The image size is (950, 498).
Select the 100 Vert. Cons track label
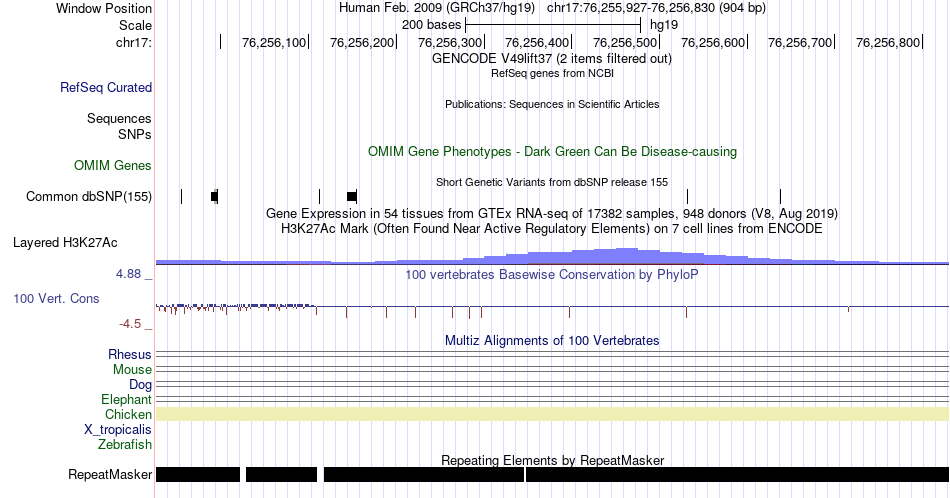point(56,298)
